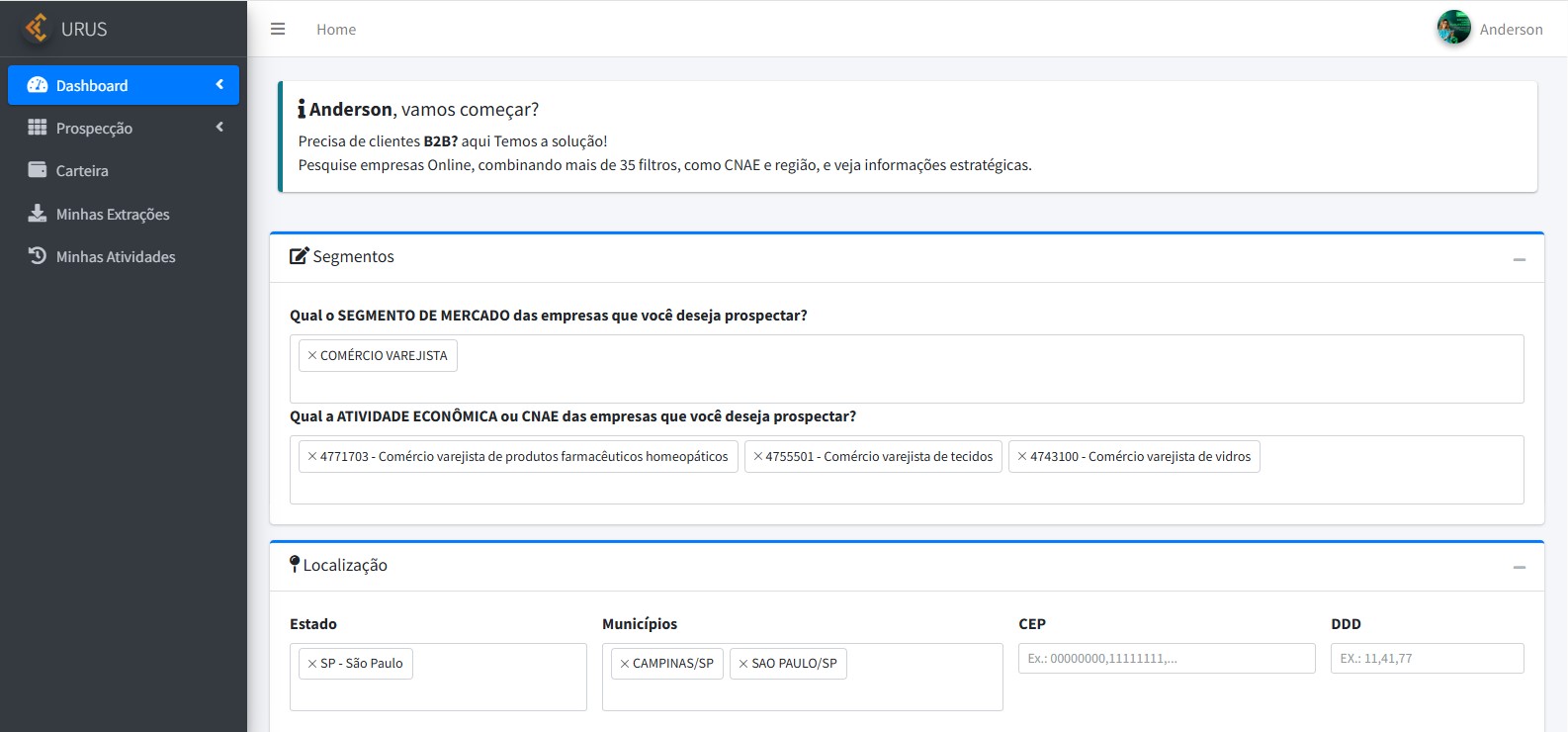Collapse the Localização panel

[1519, 567]
